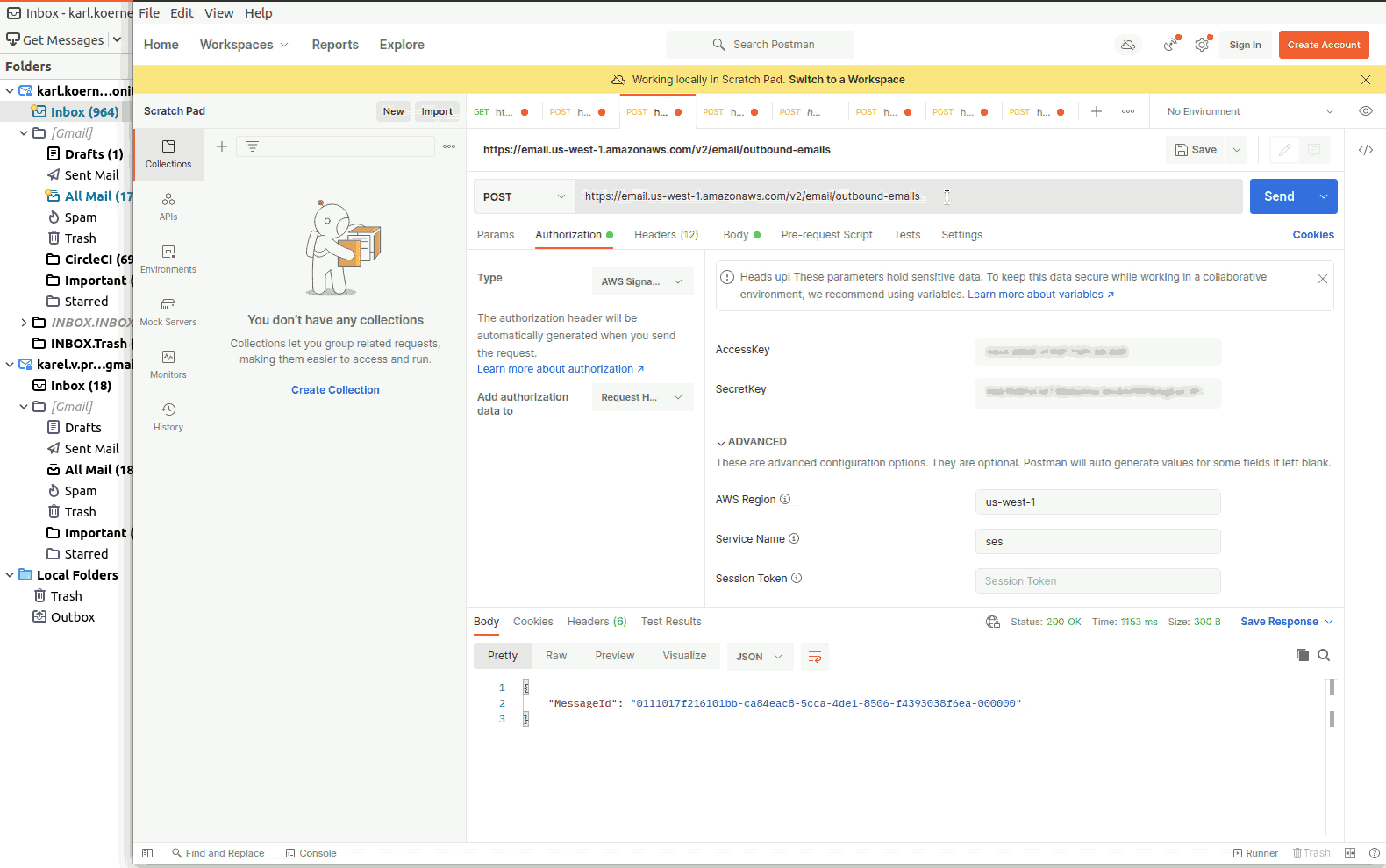The height and width of the screenshot is (868, 1386).
Task: Open the Runner in status bar
Action: click(1255, 853)
